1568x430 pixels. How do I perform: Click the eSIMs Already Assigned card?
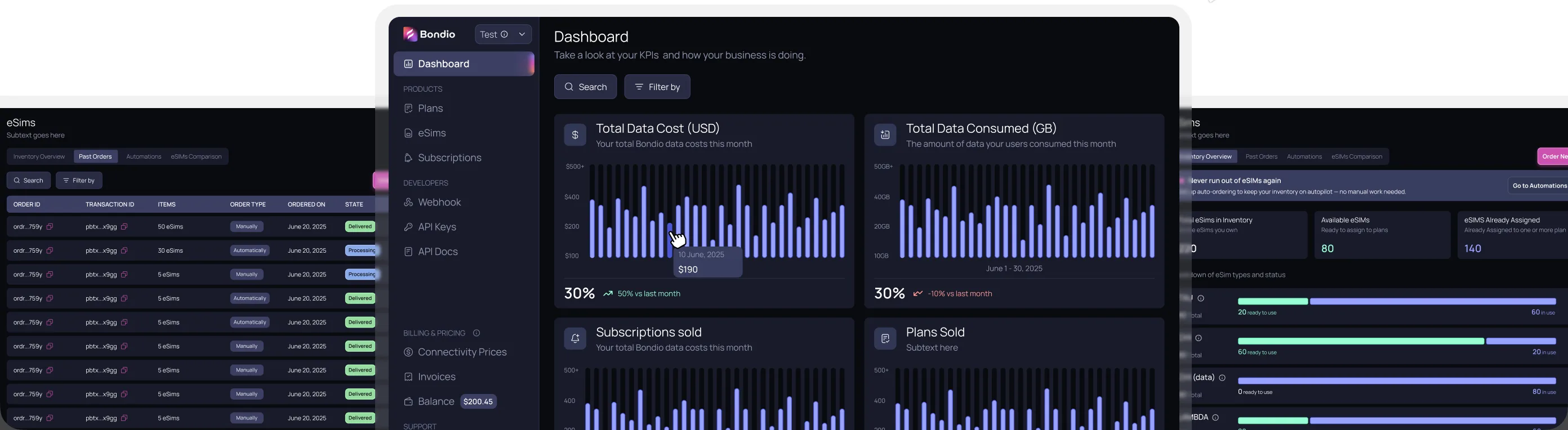[x=1513, y=235]
